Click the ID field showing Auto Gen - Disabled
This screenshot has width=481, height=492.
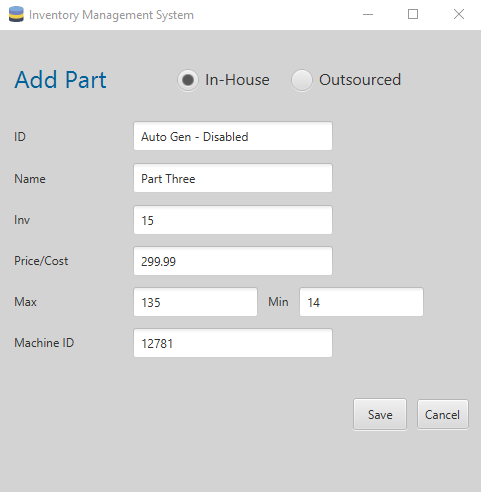click(233, 136)
